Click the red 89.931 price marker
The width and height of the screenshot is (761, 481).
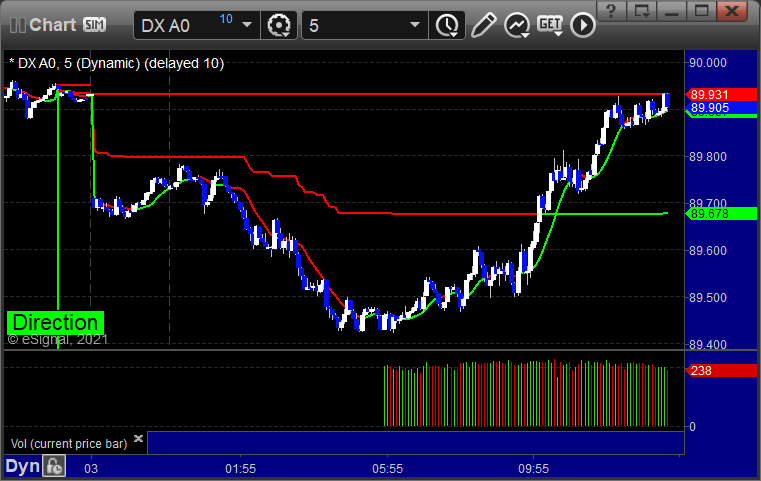tap(721, 94)
